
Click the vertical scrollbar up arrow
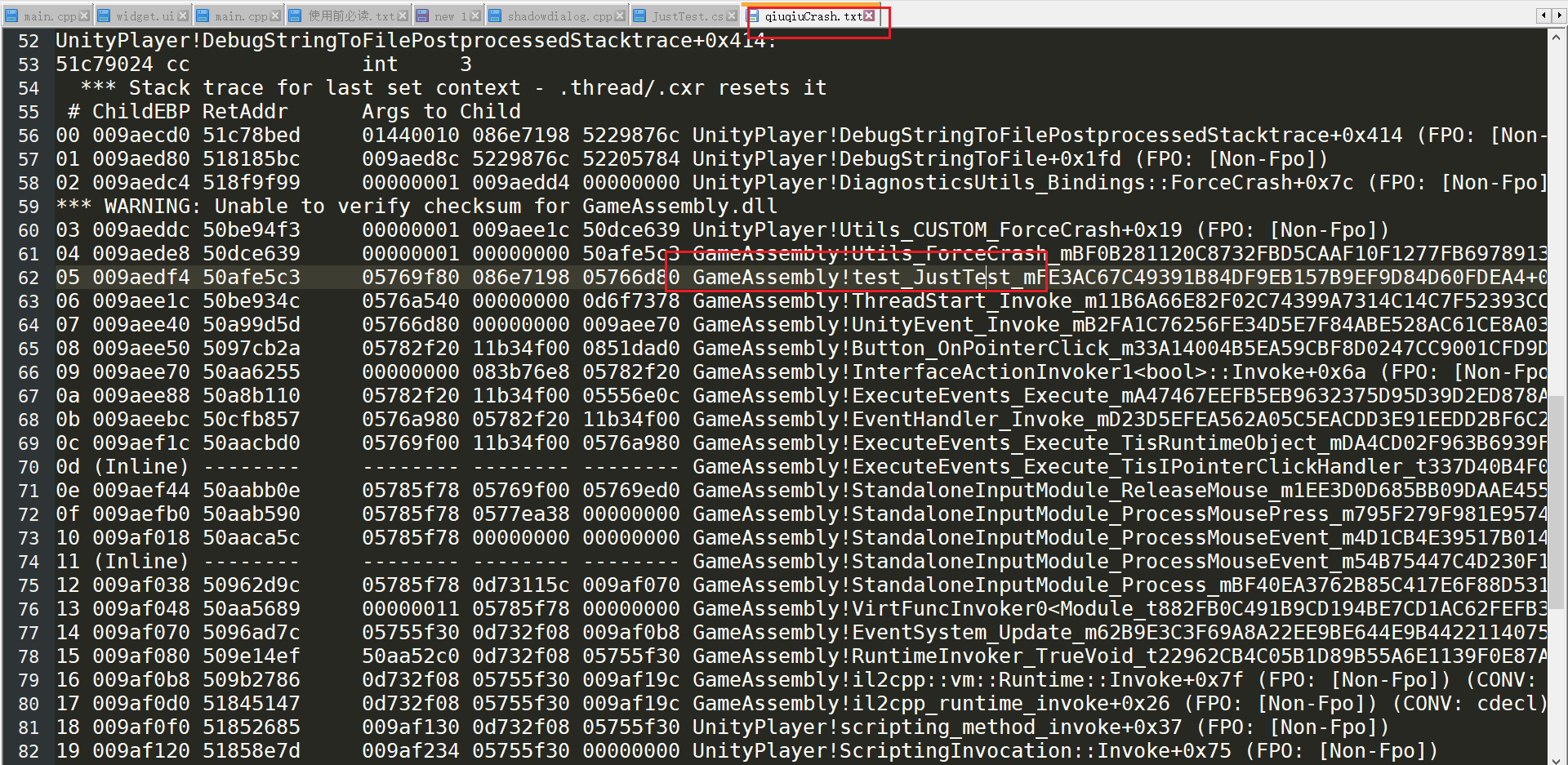pos(1557,38)
